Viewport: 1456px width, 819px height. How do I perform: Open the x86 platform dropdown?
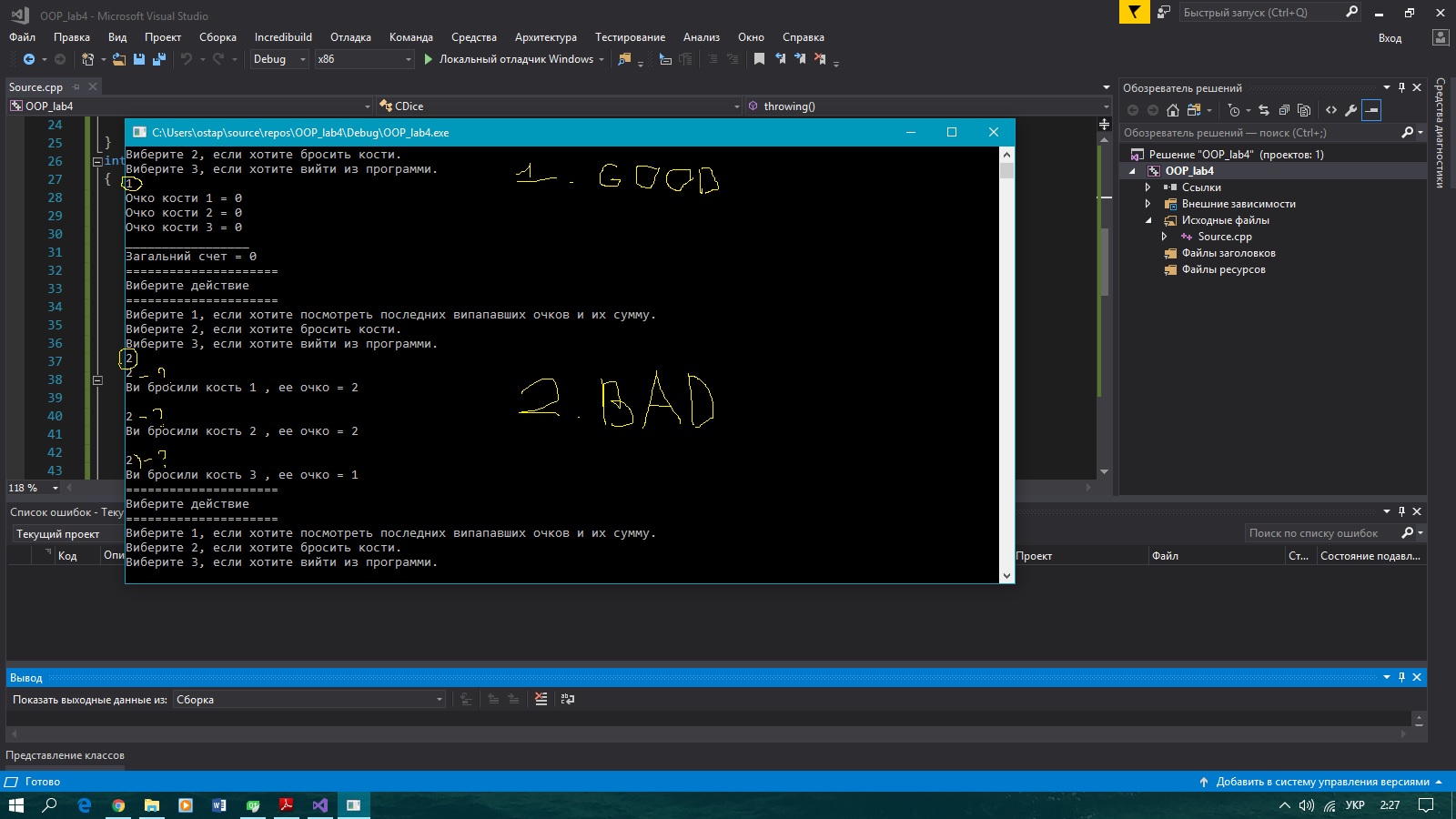364,59
